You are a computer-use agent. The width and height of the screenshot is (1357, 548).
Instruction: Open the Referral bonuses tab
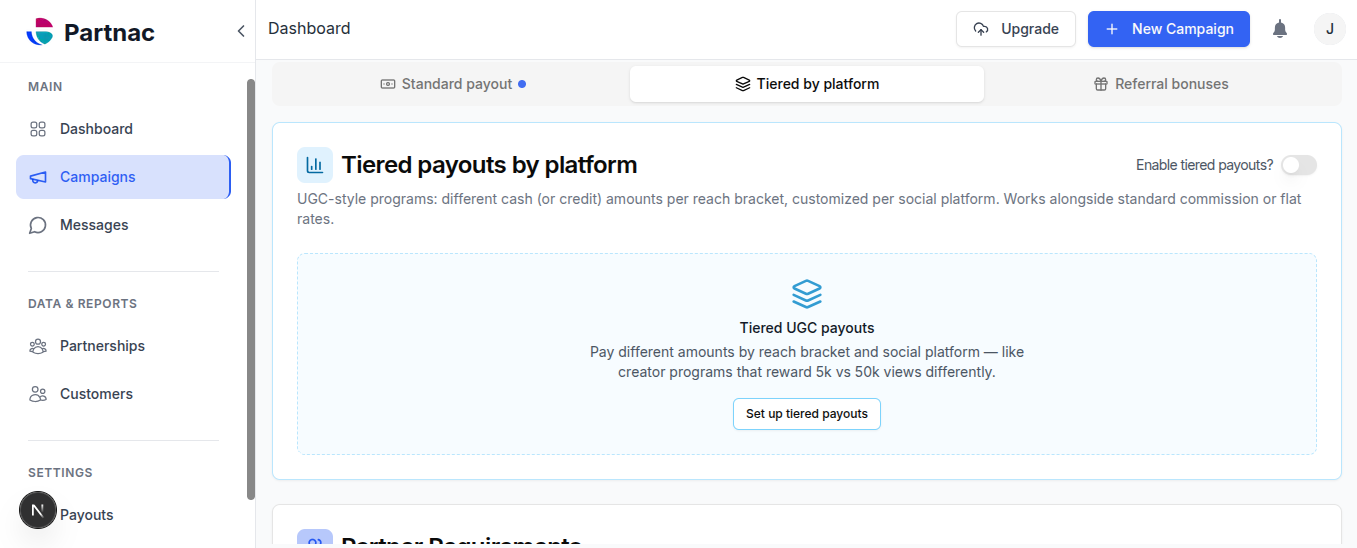tap(1161, 84)
